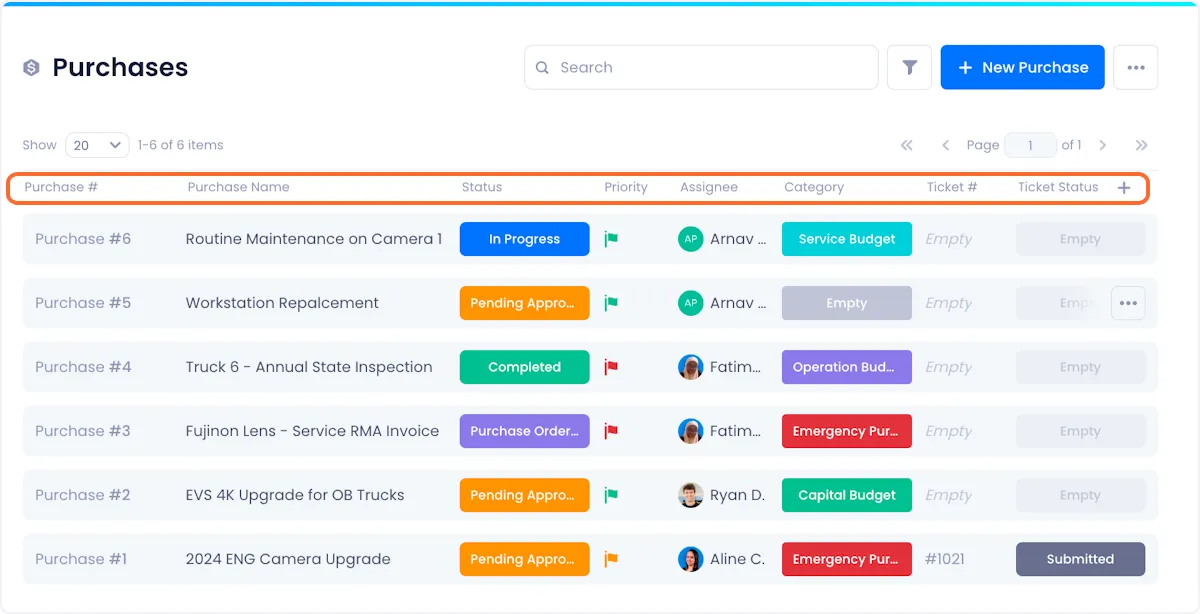1200x614 pixels.
Task: Click the Capital Budget category tag
Action: pyautogui.click(x=847, y=495)
